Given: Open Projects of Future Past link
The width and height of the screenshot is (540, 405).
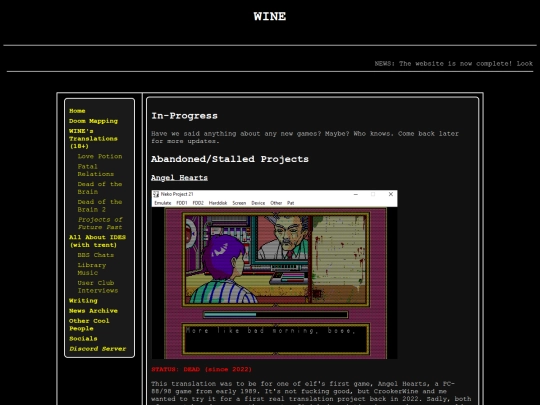Looking at the screenshot, I should tap(100, 223).
